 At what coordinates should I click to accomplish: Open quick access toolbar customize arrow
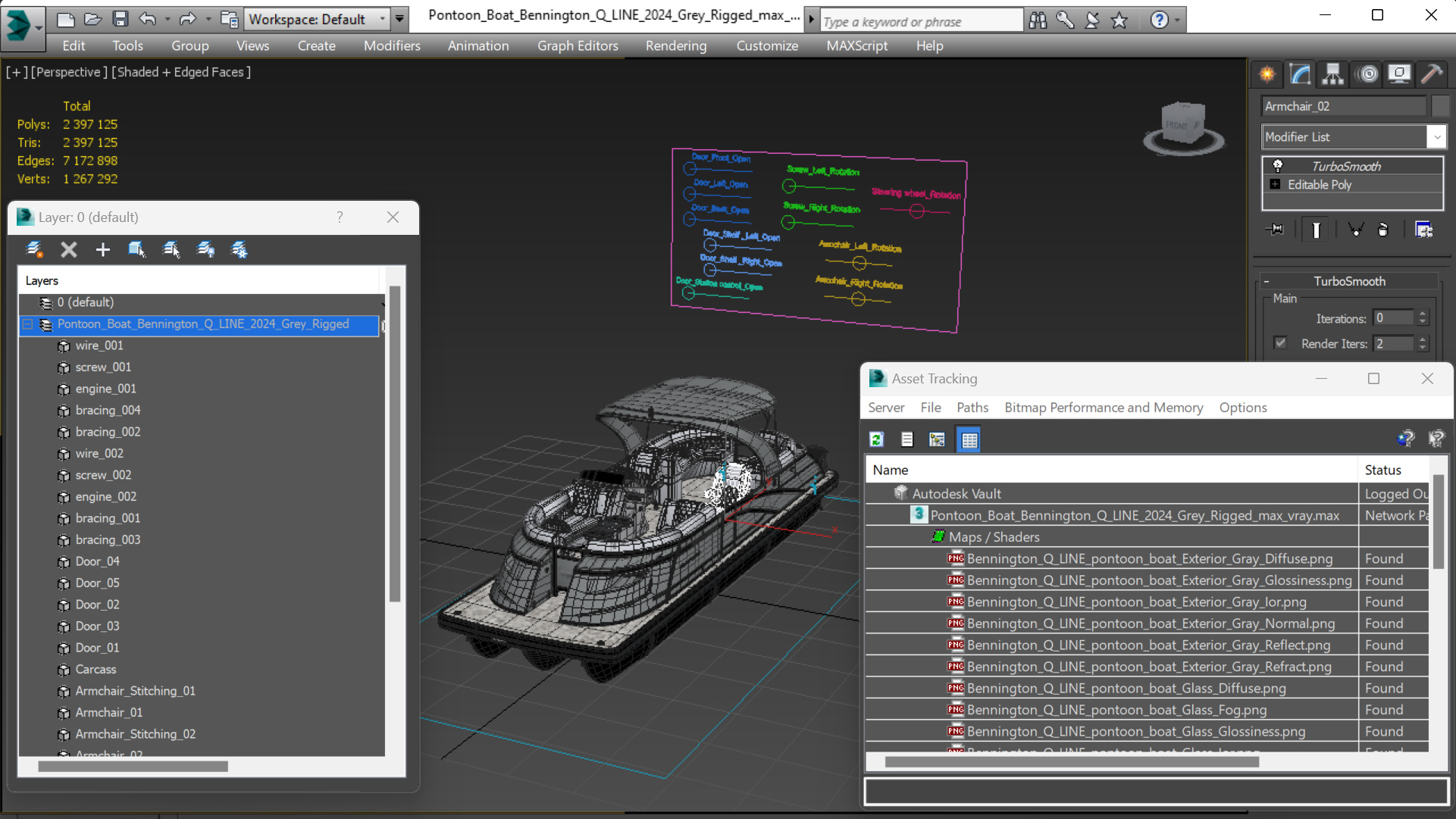pos(399,19)
